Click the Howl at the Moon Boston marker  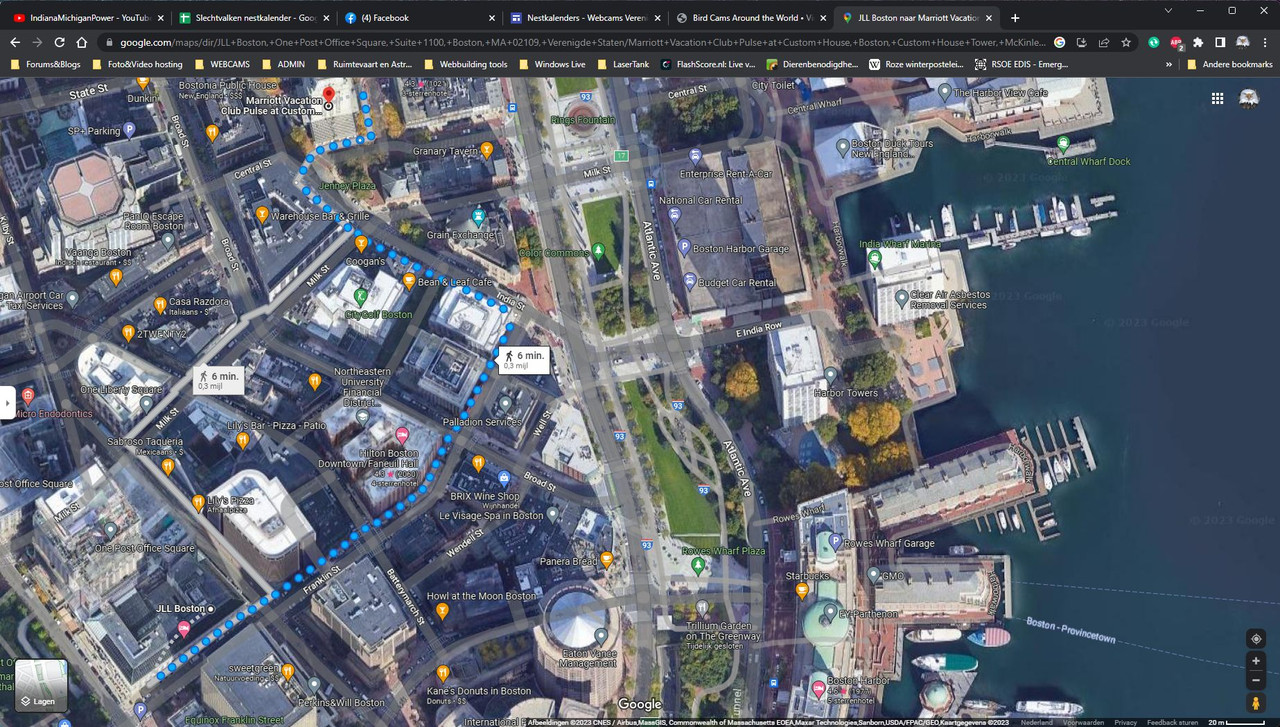[x=442, y=609]
